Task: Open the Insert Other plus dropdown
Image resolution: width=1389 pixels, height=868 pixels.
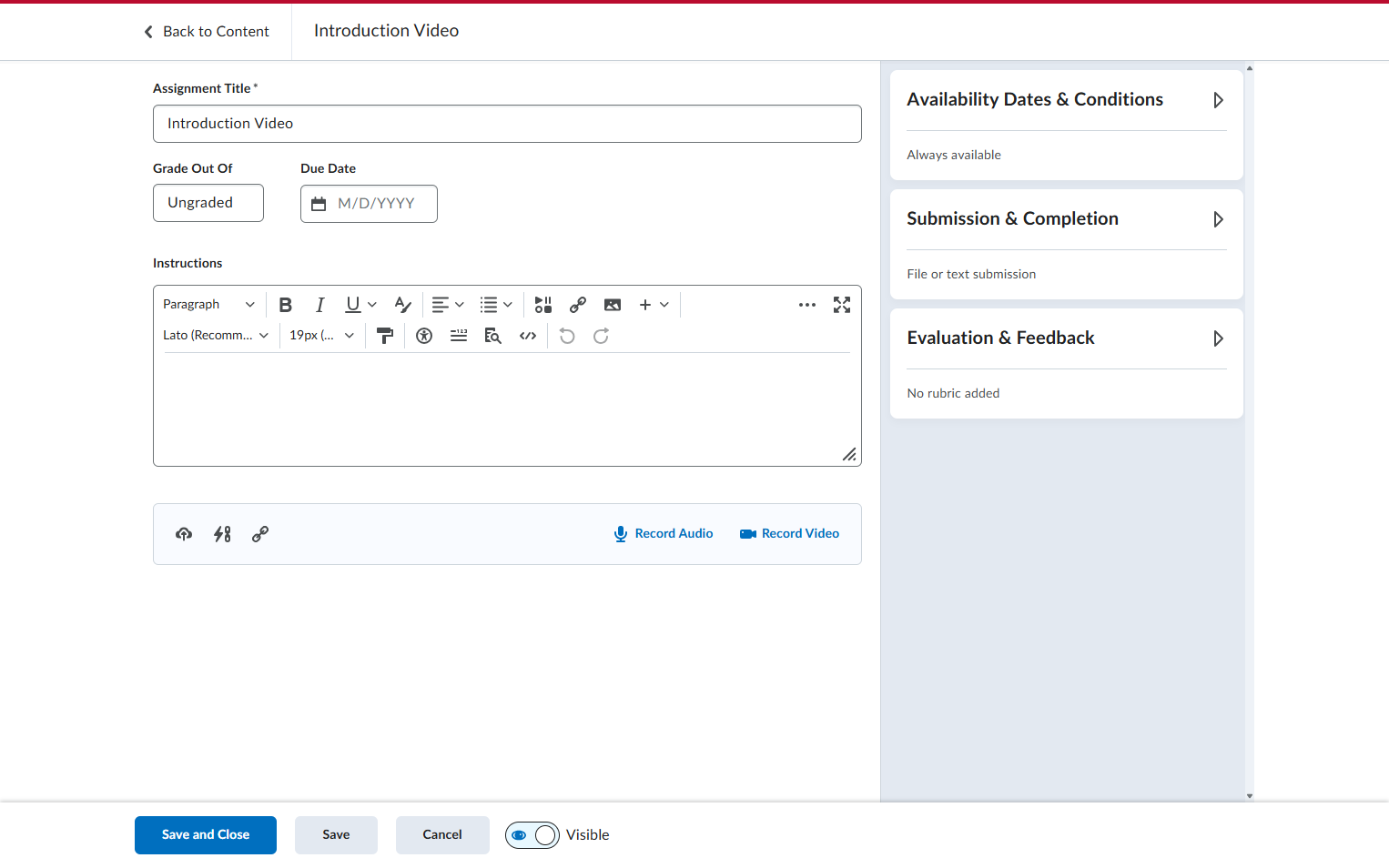Action: click(654, 305)
